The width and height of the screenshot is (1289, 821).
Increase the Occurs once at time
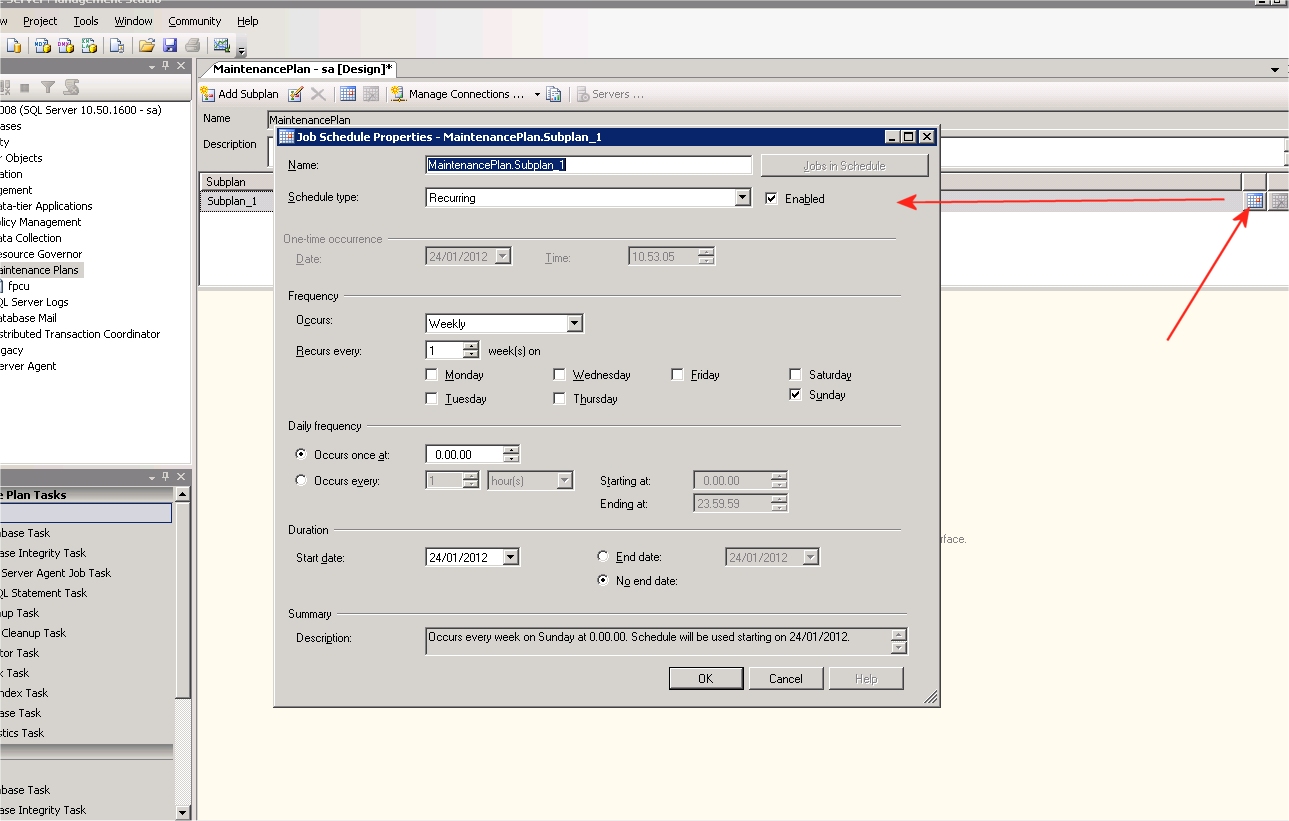coord(511,450)
